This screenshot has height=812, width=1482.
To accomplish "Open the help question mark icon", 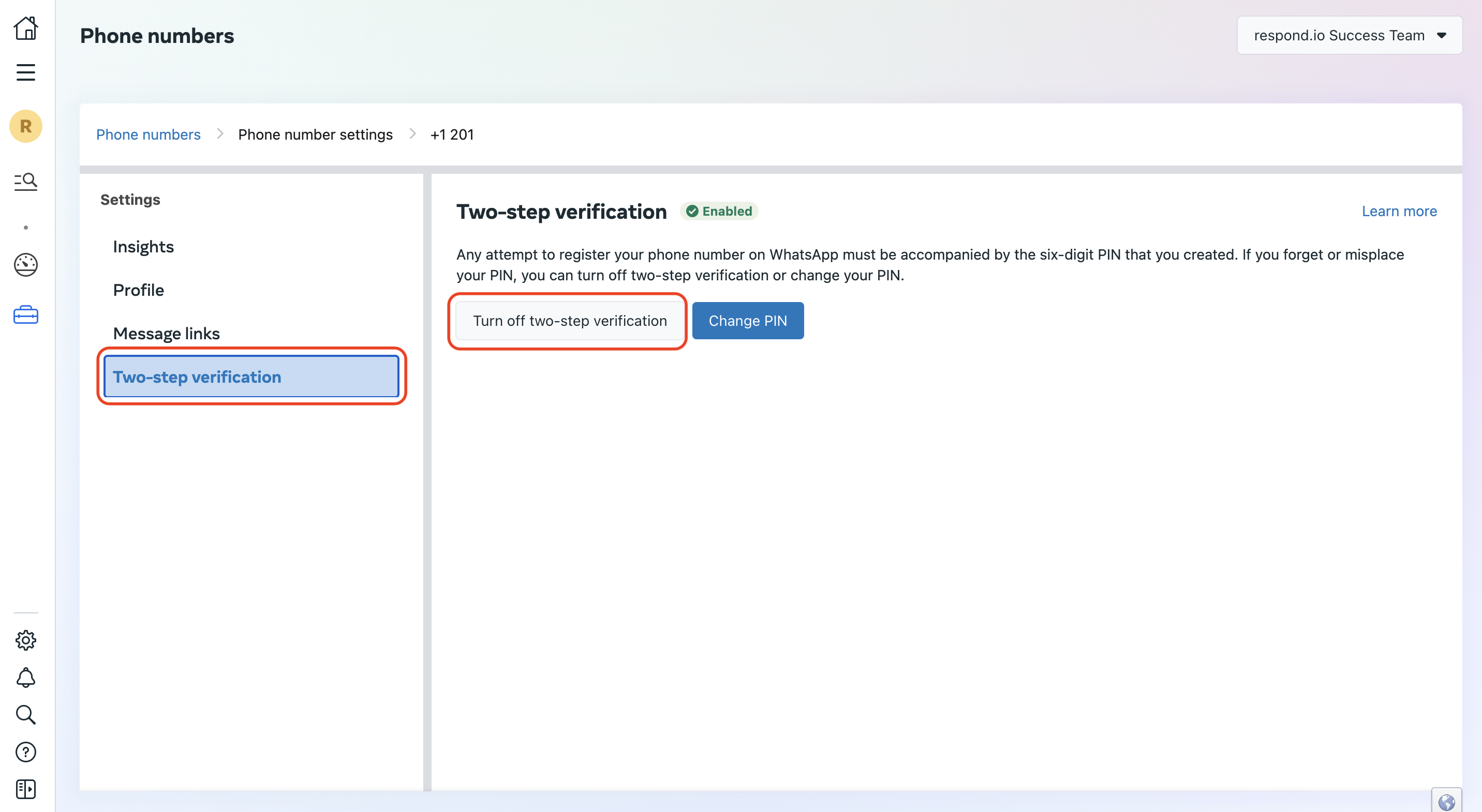I will (x=26, y=751).
